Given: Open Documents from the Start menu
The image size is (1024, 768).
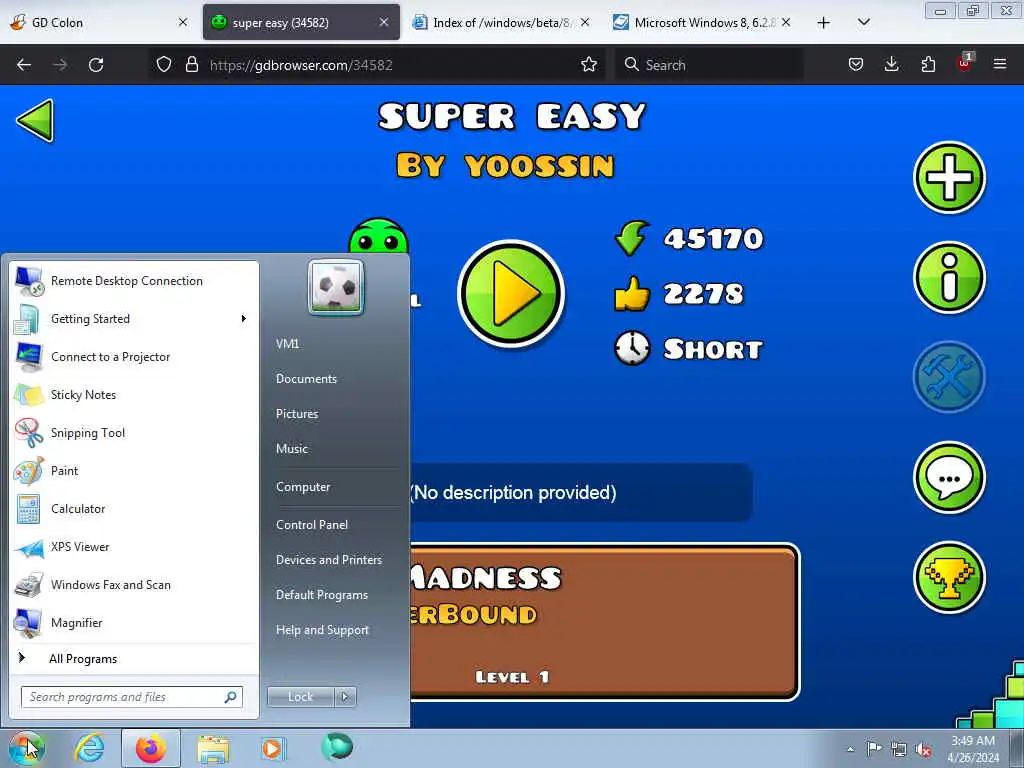Looking at the screenshot, I should coord(306,379).
